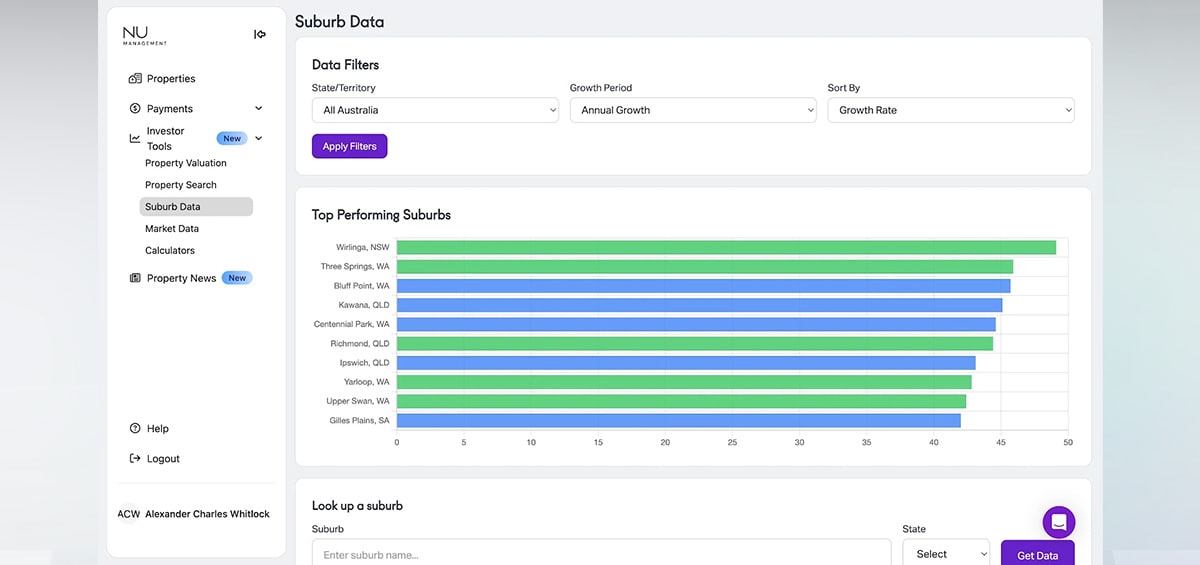Click the Help question mark icon
Viewport: 1200px width, 565px height.
click(135, 428)
